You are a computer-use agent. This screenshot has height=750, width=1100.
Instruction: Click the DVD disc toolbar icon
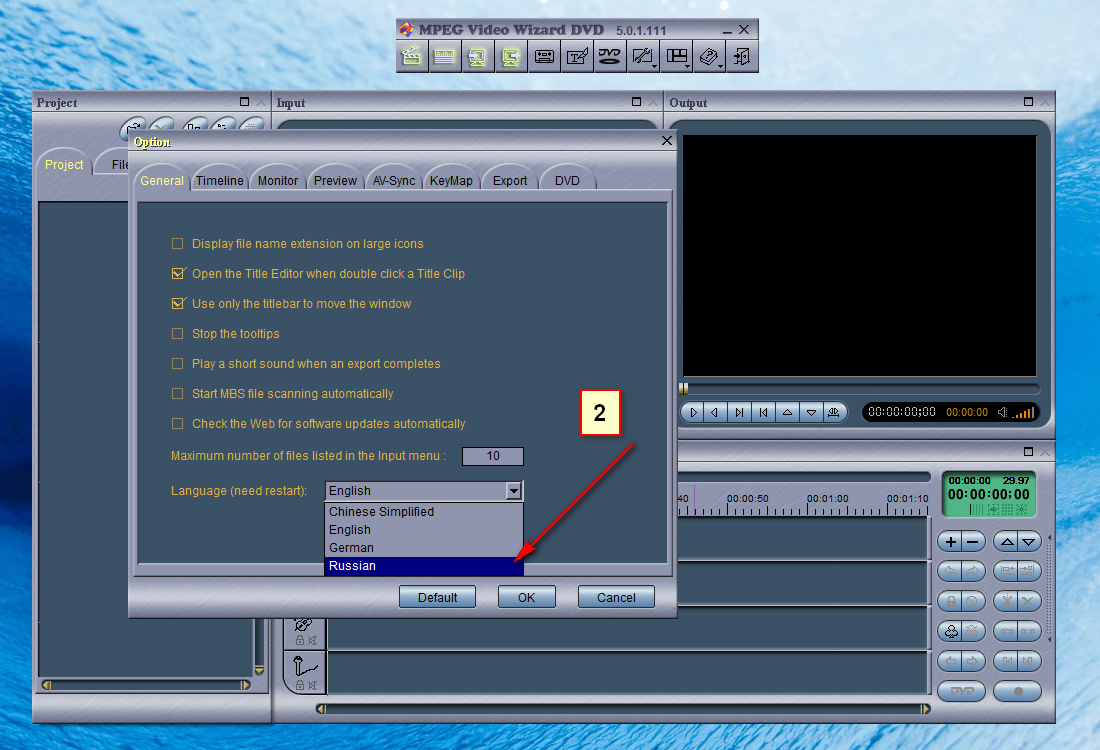pyautogui.click(x=610, y=56)
